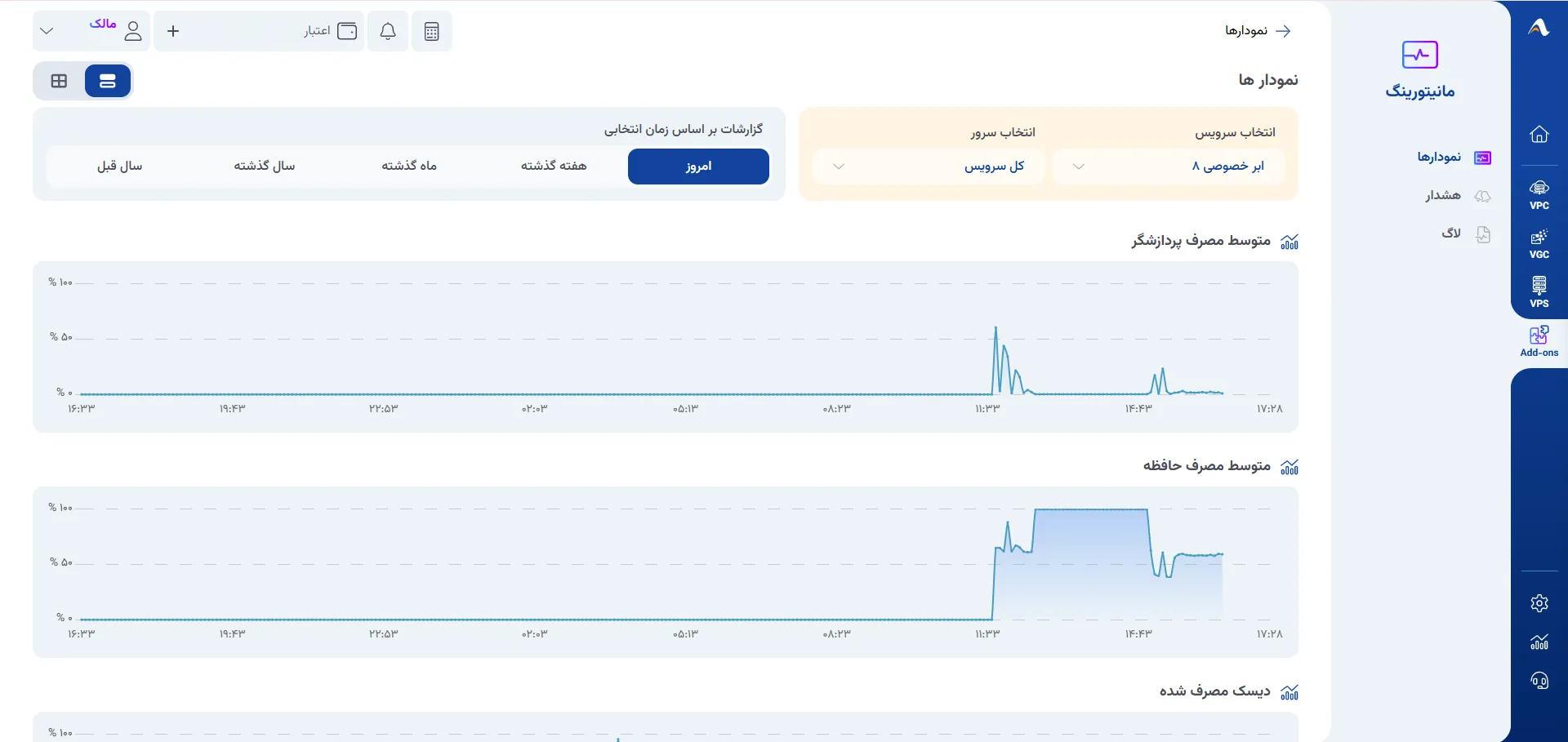Image resolution: width=1568 pixels, height=742 pixels.
Task: Open Add-ons section in sidebar
Action: tap(1539, 341)
